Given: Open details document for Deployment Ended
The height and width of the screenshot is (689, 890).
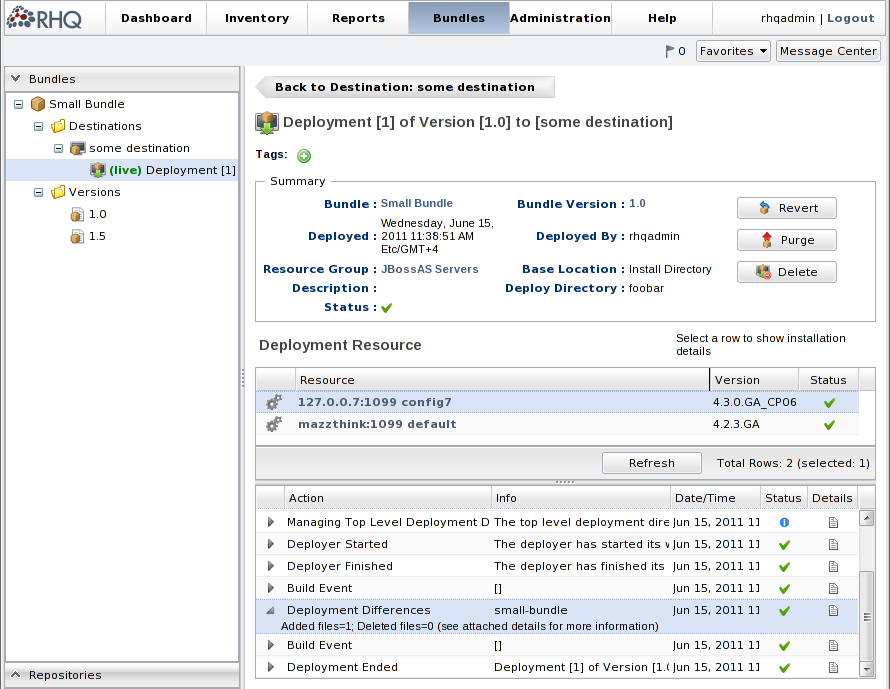Looking at the screenshot, I should [x=833, y=667].
